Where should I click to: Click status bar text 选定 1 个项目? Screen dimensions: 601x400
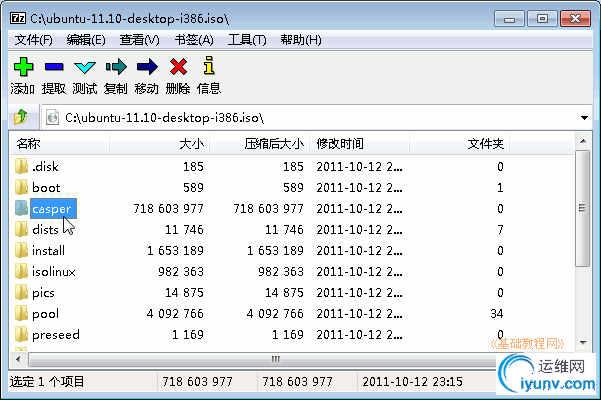pos(47,382)
